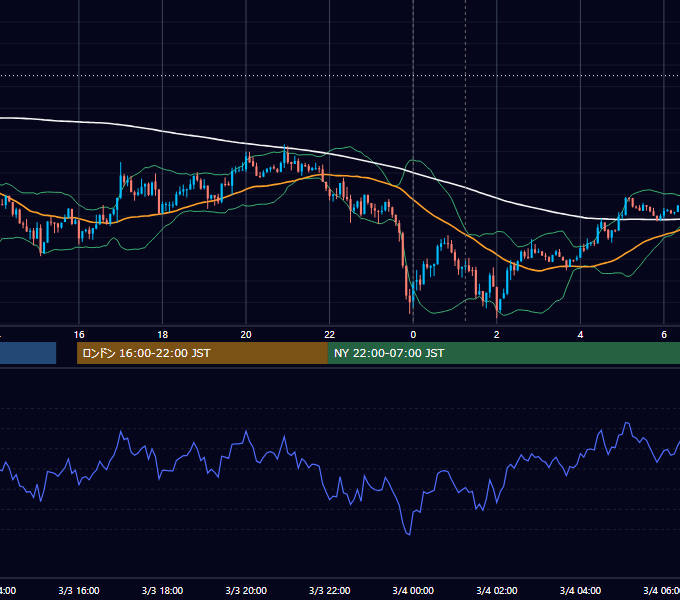Click the hour label 0 under the price chart
This screenshot has height=600, width=680.
(x=413, y=335)
